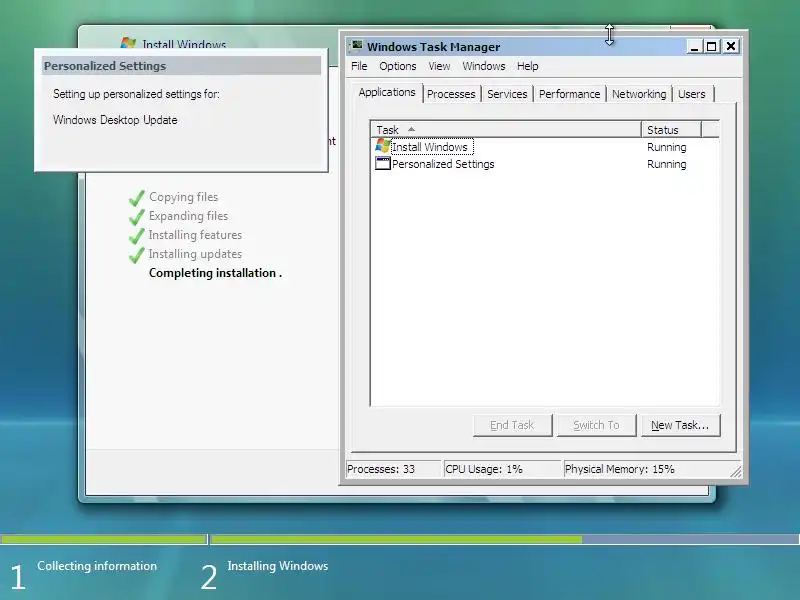Click the CPU Usage: 1% status entry
The width and height of the screenshot is (800, 600).
(x=502, y=469)
